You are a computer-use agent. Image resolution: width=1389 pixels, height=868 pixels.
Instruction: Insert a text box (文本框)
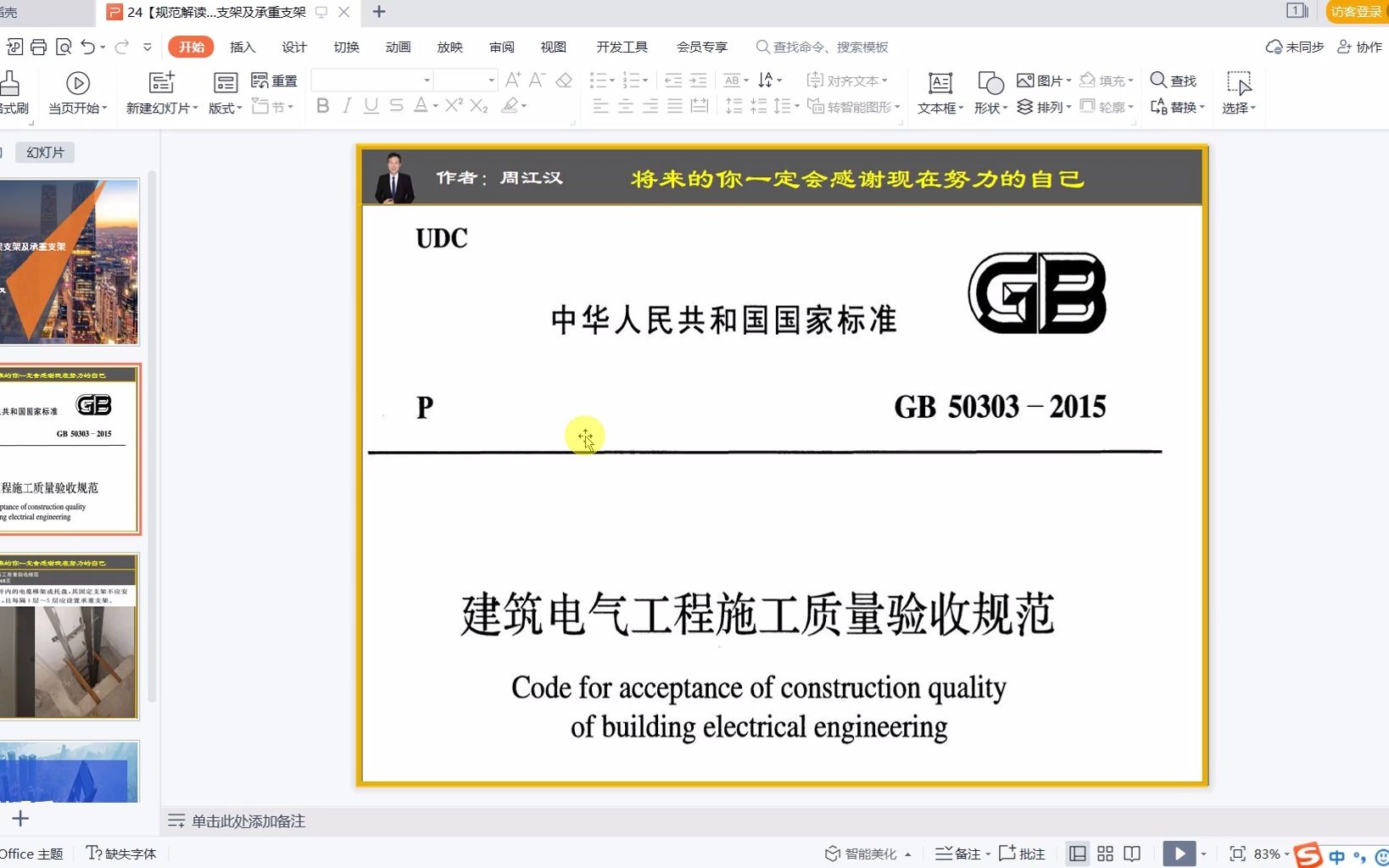(x=940, y=93)
